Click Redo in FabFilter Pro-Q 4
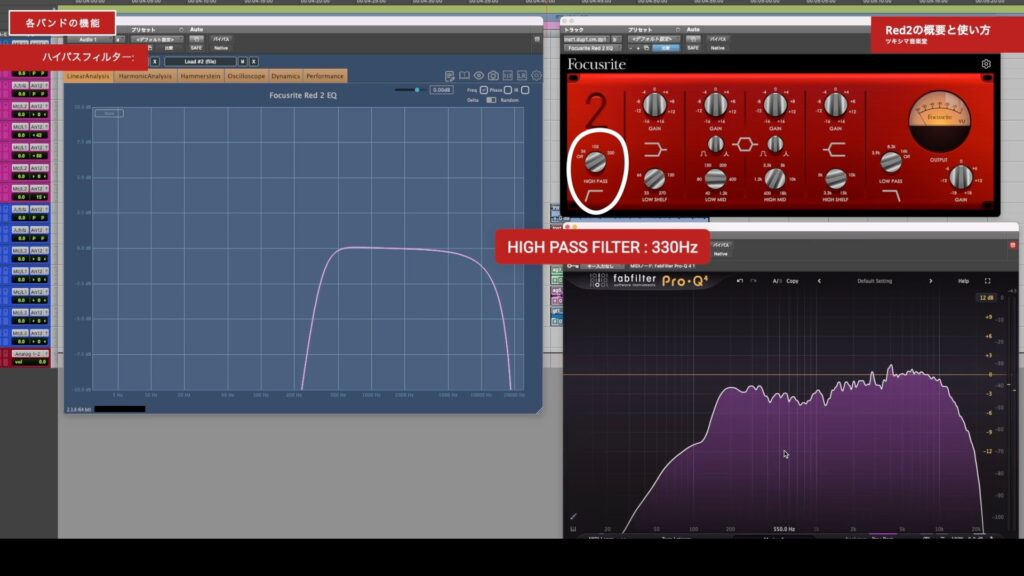Viewport: 1024px width, 576px height. coord(753,281)
